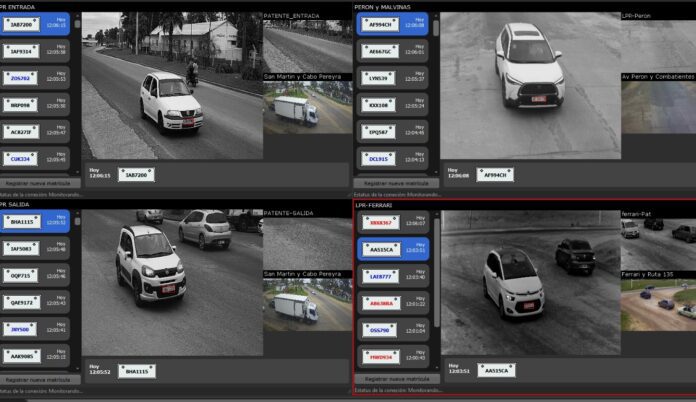Open the PERON y MALVINAS main camera image

point(530,86)
